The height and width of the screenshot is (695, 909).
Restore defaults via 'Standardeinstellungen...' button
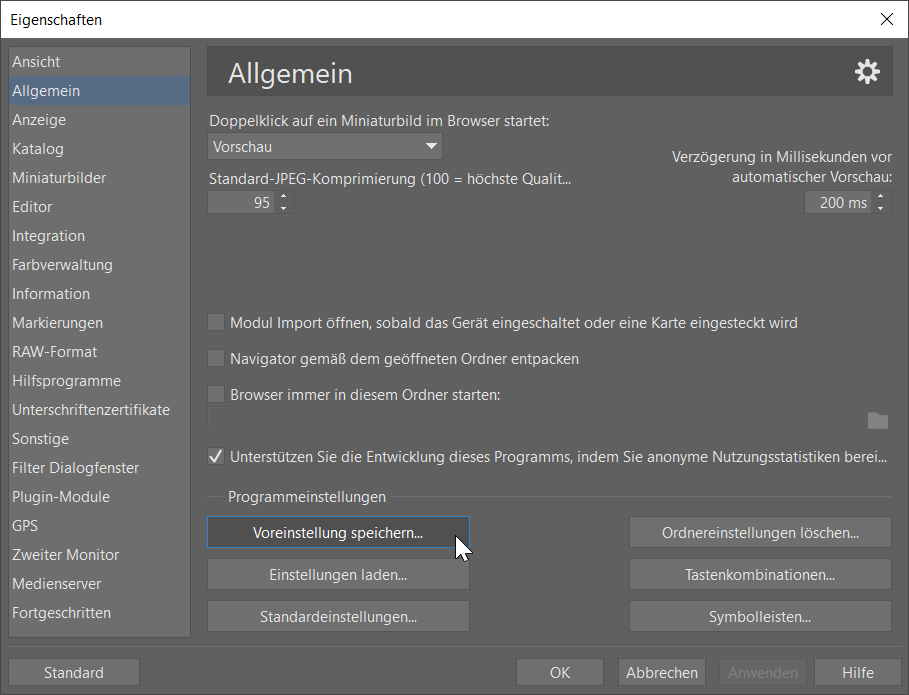coord(337,616)
